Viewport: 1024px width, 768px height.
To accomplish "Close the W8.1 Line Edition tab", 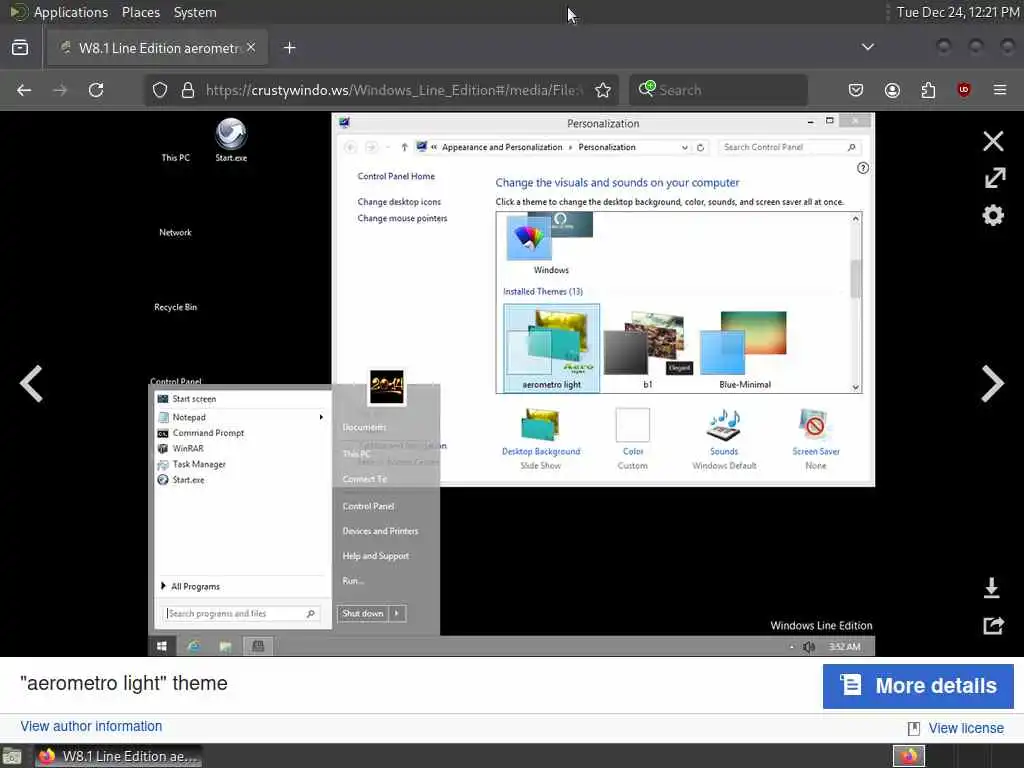I will [251, 48].
